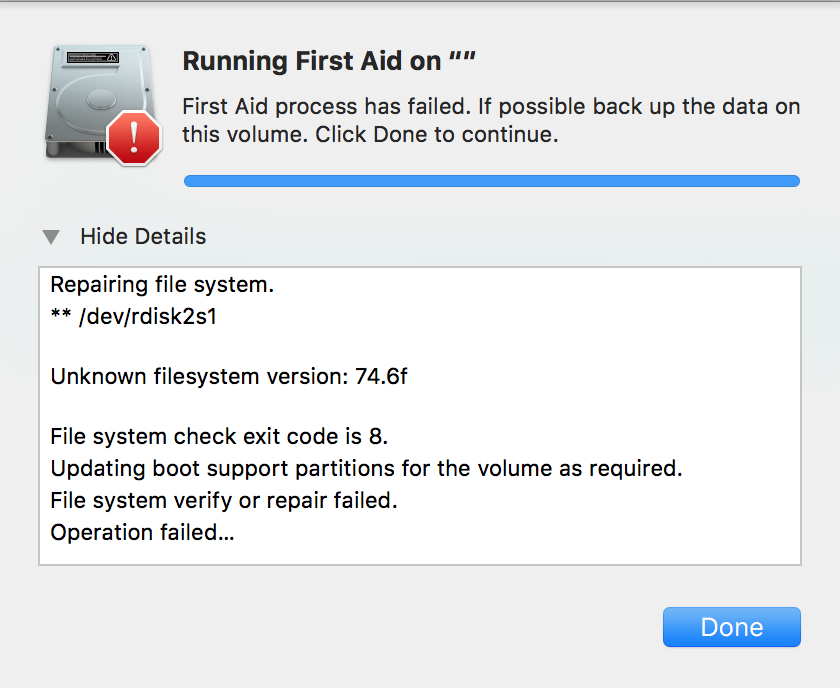Click the blue First Aid progress bar

[492, 181]
